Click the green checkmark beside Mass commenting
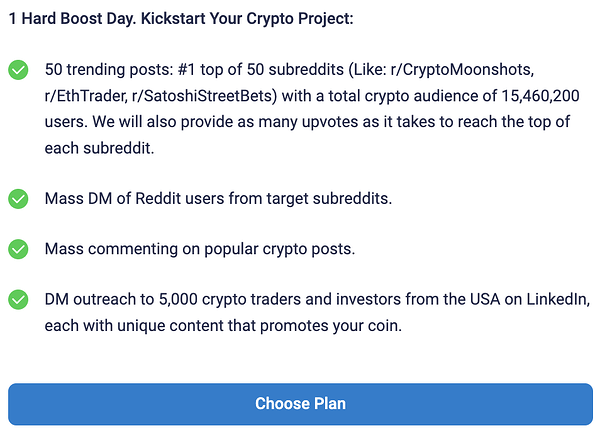600x432 pixels. [x=18, y=249]
